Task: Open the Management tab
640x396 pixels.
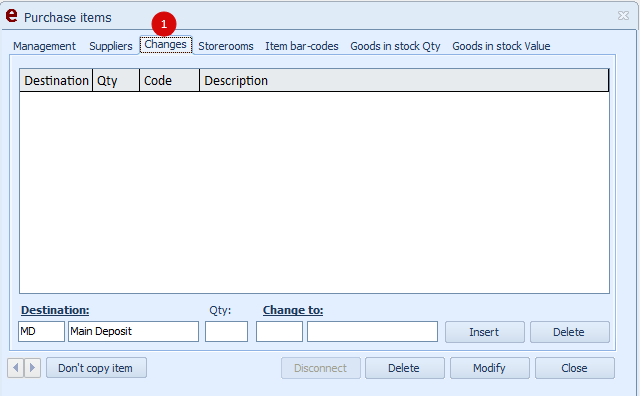Action: pyautogui.click(x=44, y=46)
